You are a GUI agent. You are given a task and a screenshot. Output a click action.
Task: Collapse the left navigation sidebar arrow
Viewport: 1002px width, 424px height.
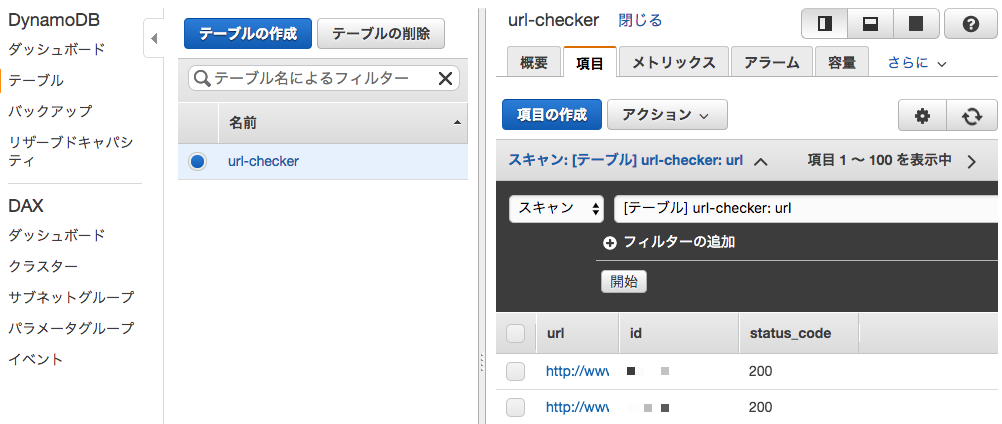[154, 39]
